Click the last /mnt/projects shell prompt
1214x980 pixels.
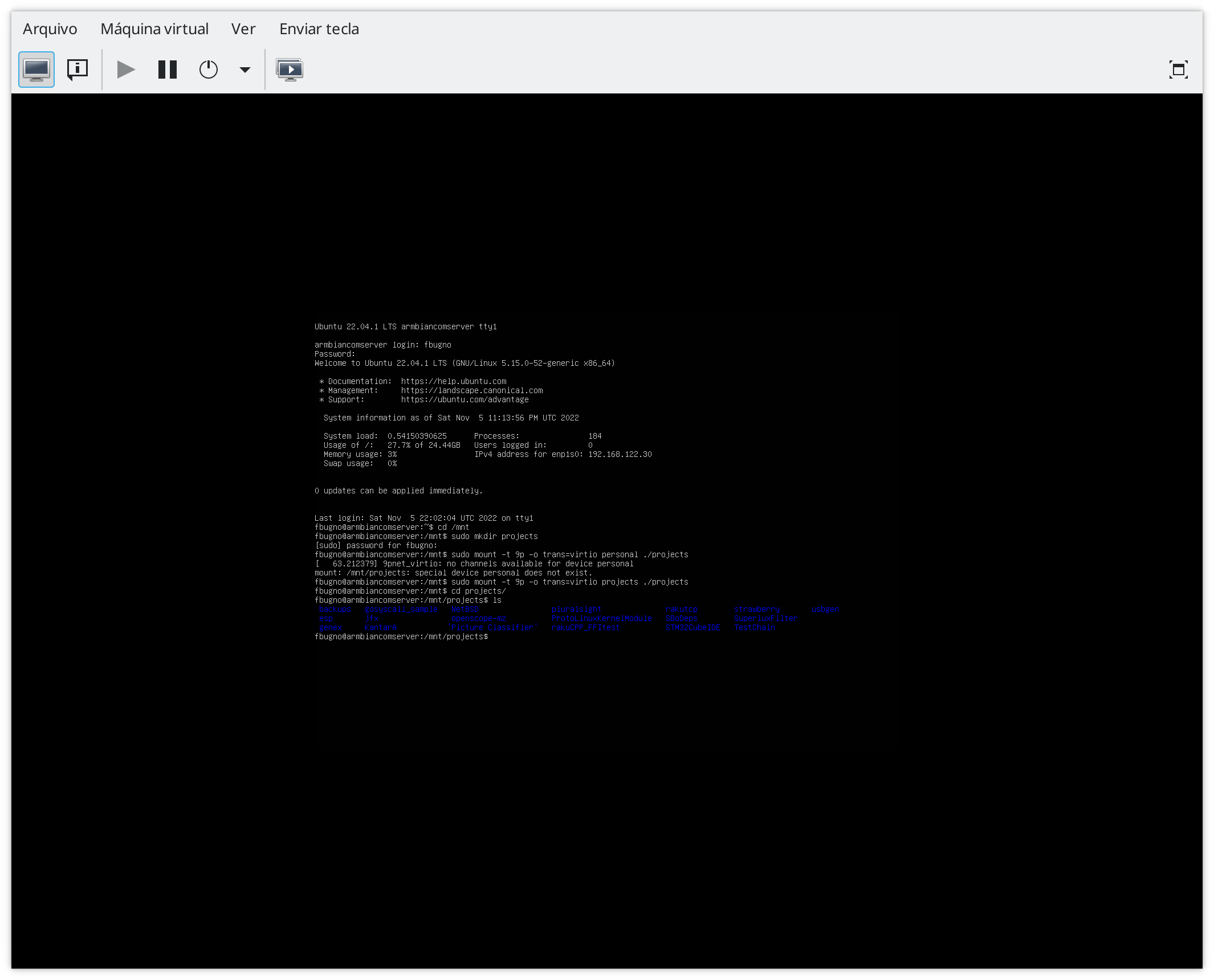[x=401, y=636]
